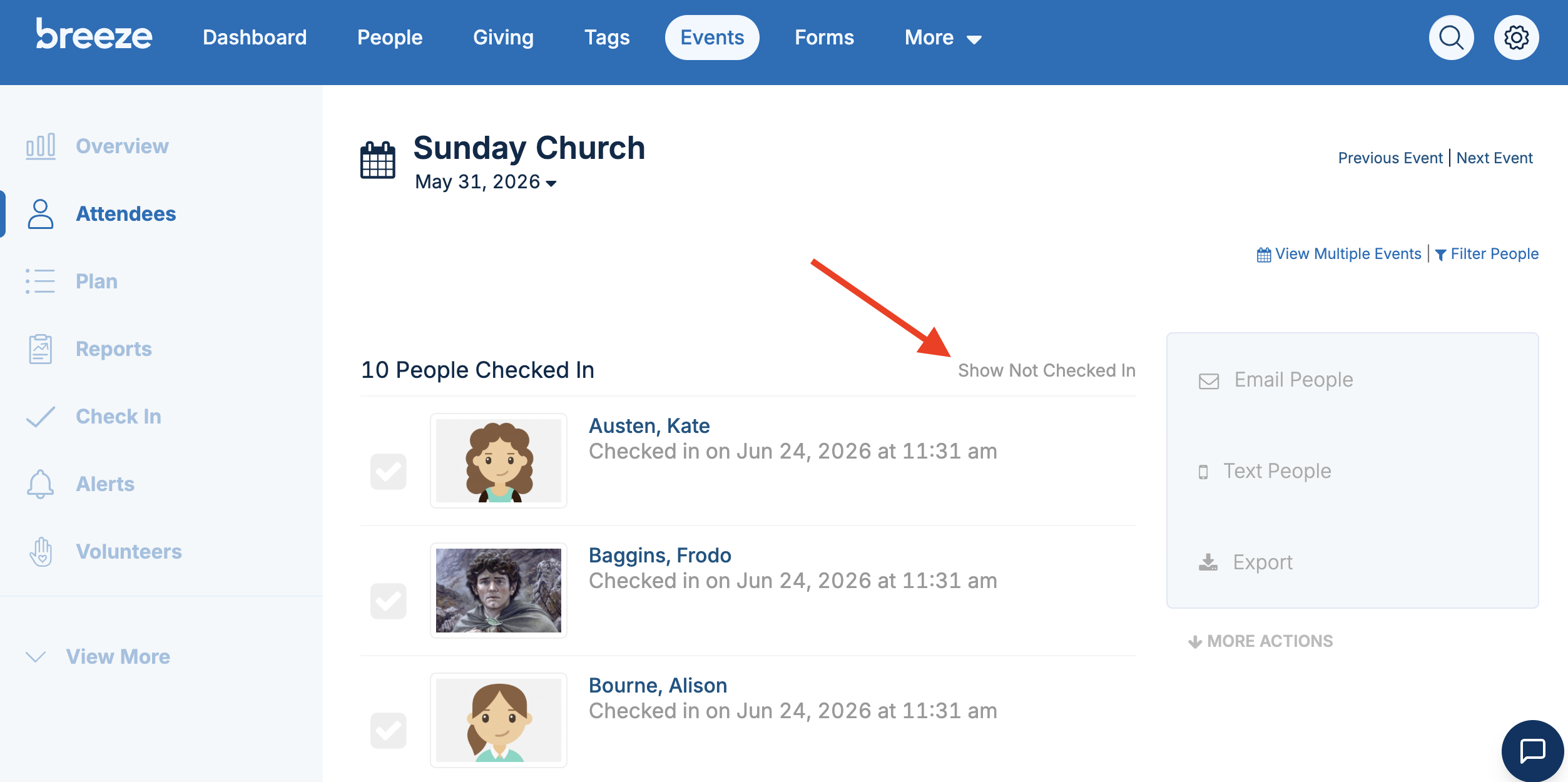This screenshot has width=1568, height=782.
Task: Toggle the checkbox for Baggins, Frodo
Action: point(388,601)
